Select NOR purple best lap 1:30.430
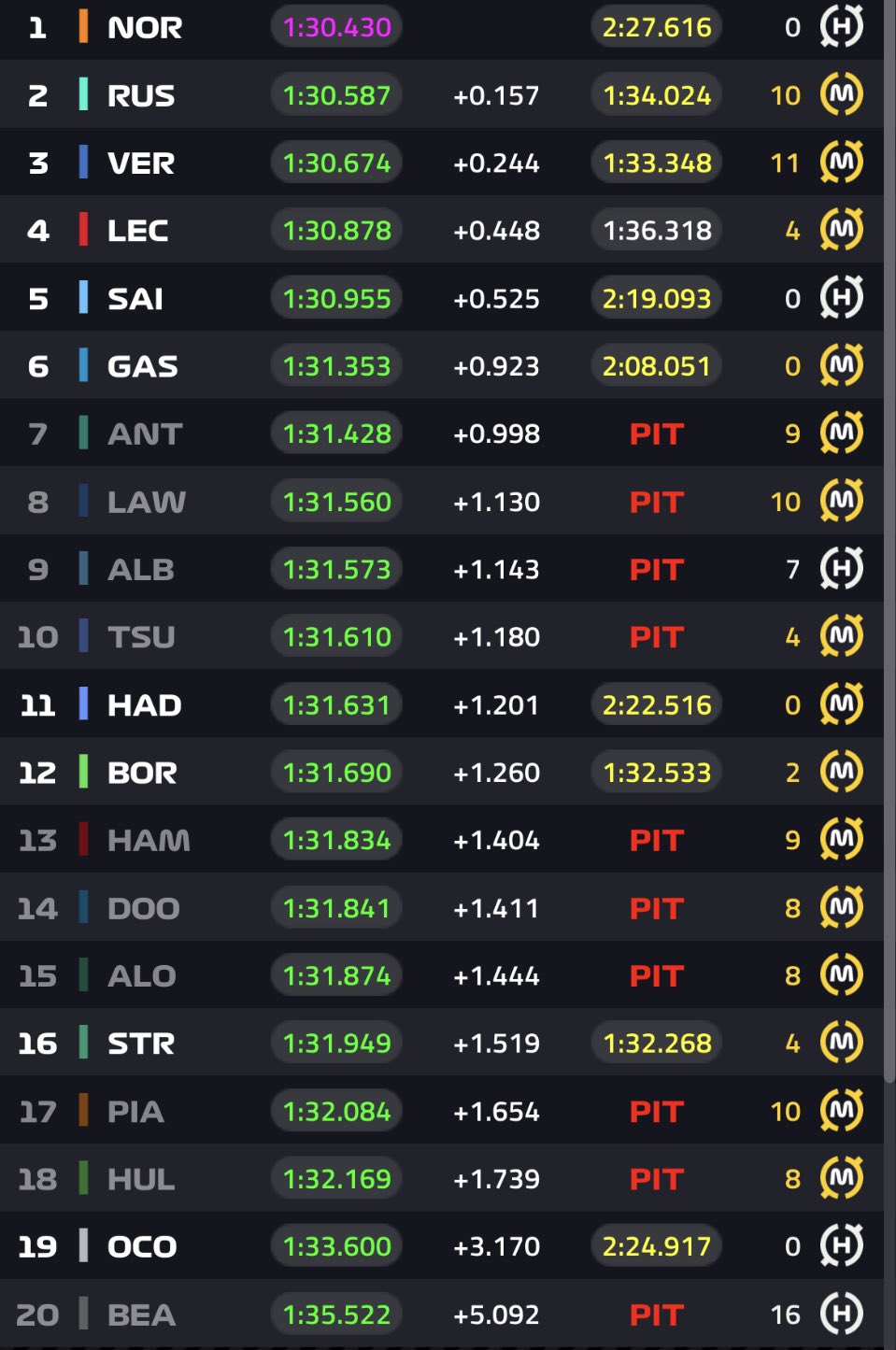 click(x=336, y=27)
